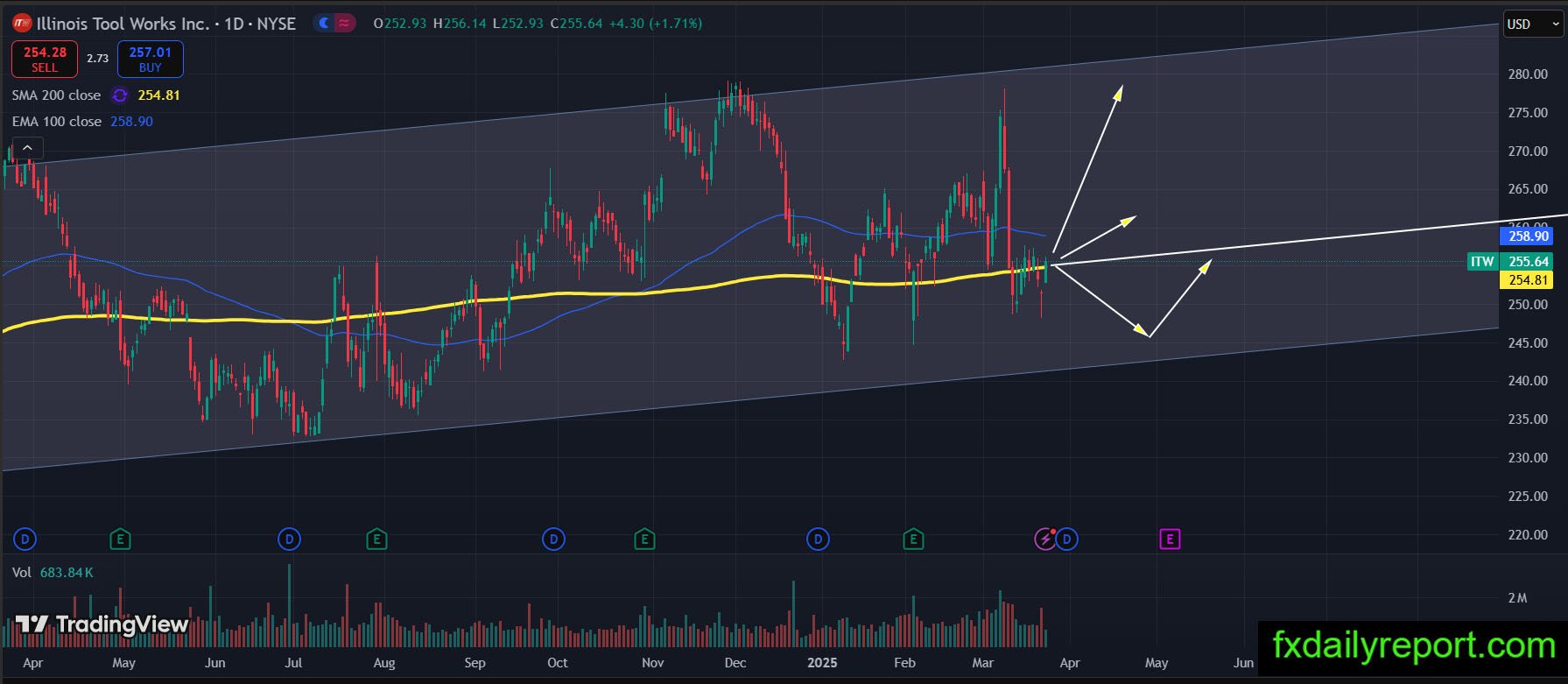Click the 270.00 price axis label
Viewport: 1568px width, 684px height.
point(1528,152)
